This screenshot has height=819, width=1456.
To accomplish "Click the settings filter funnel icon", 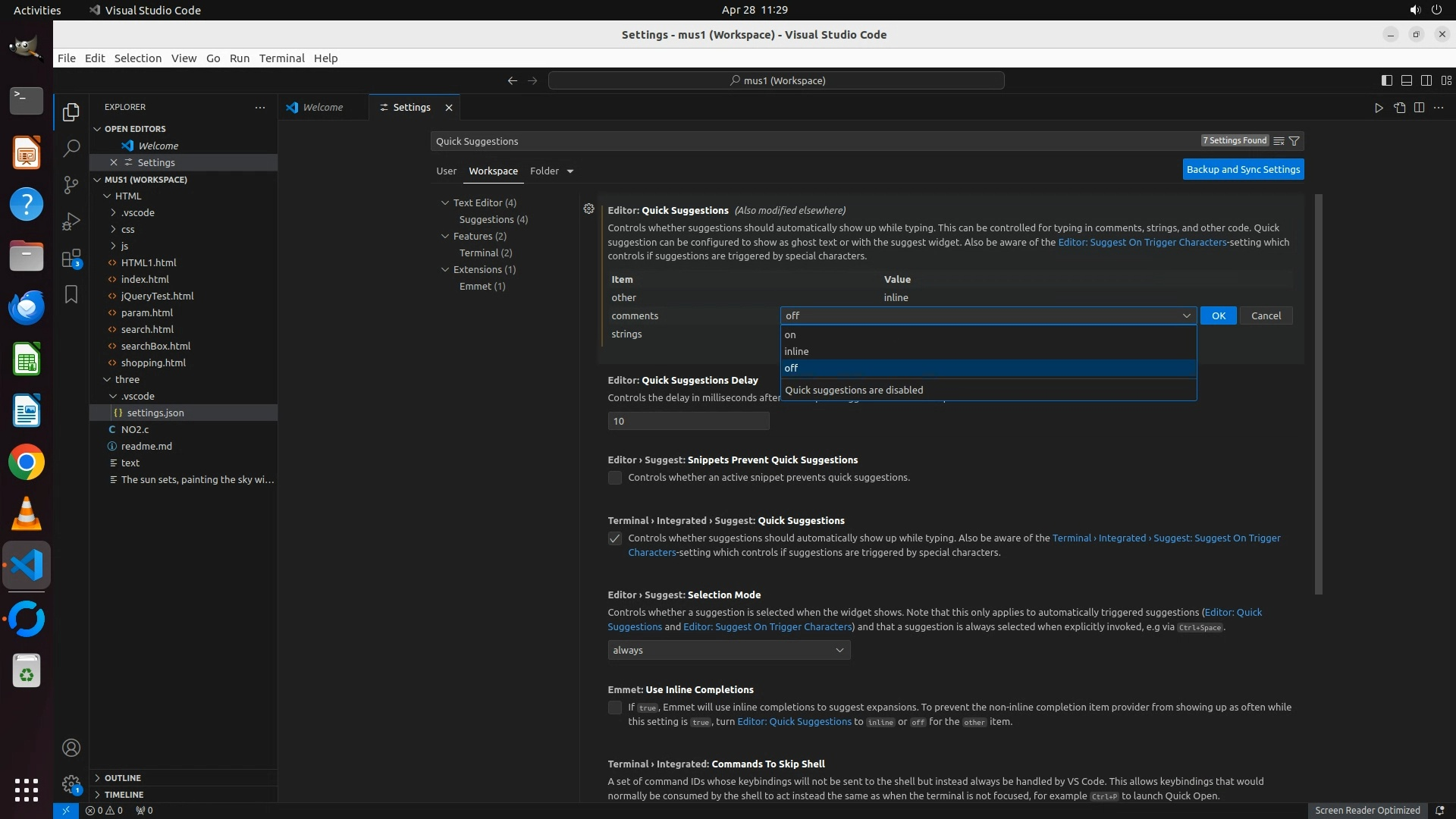I will coord(1294,141).
